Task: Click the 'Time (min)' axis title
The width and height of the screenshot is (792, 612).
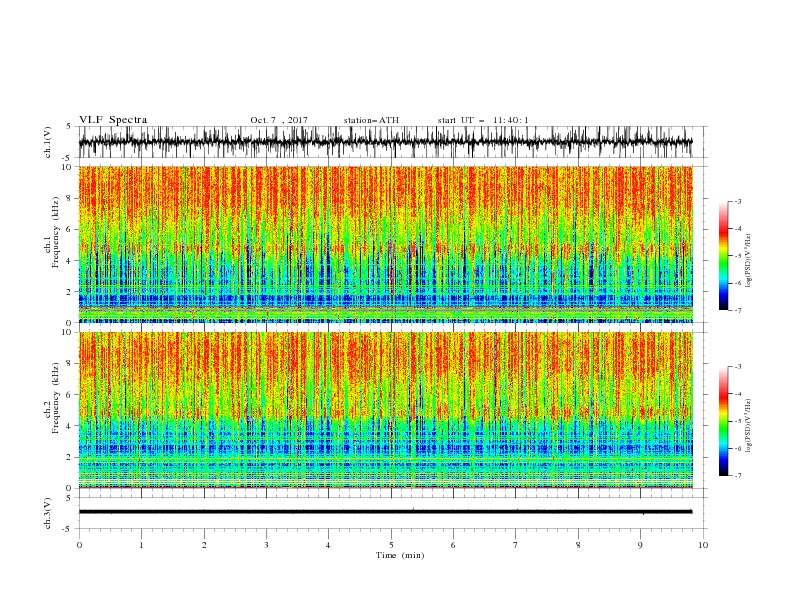Action: pyautogui.click(x=400, y=555)
